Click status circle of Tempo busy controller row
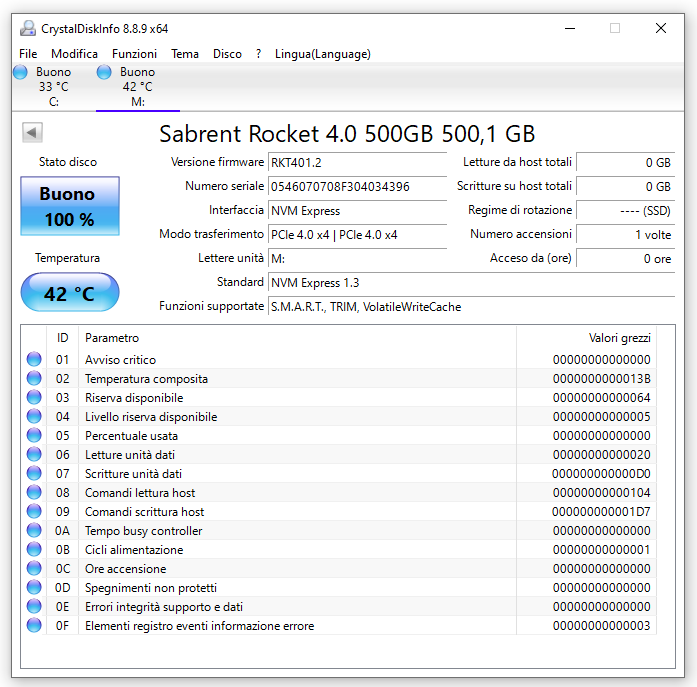This screenshot has height=687, width=697. [34, 530]
